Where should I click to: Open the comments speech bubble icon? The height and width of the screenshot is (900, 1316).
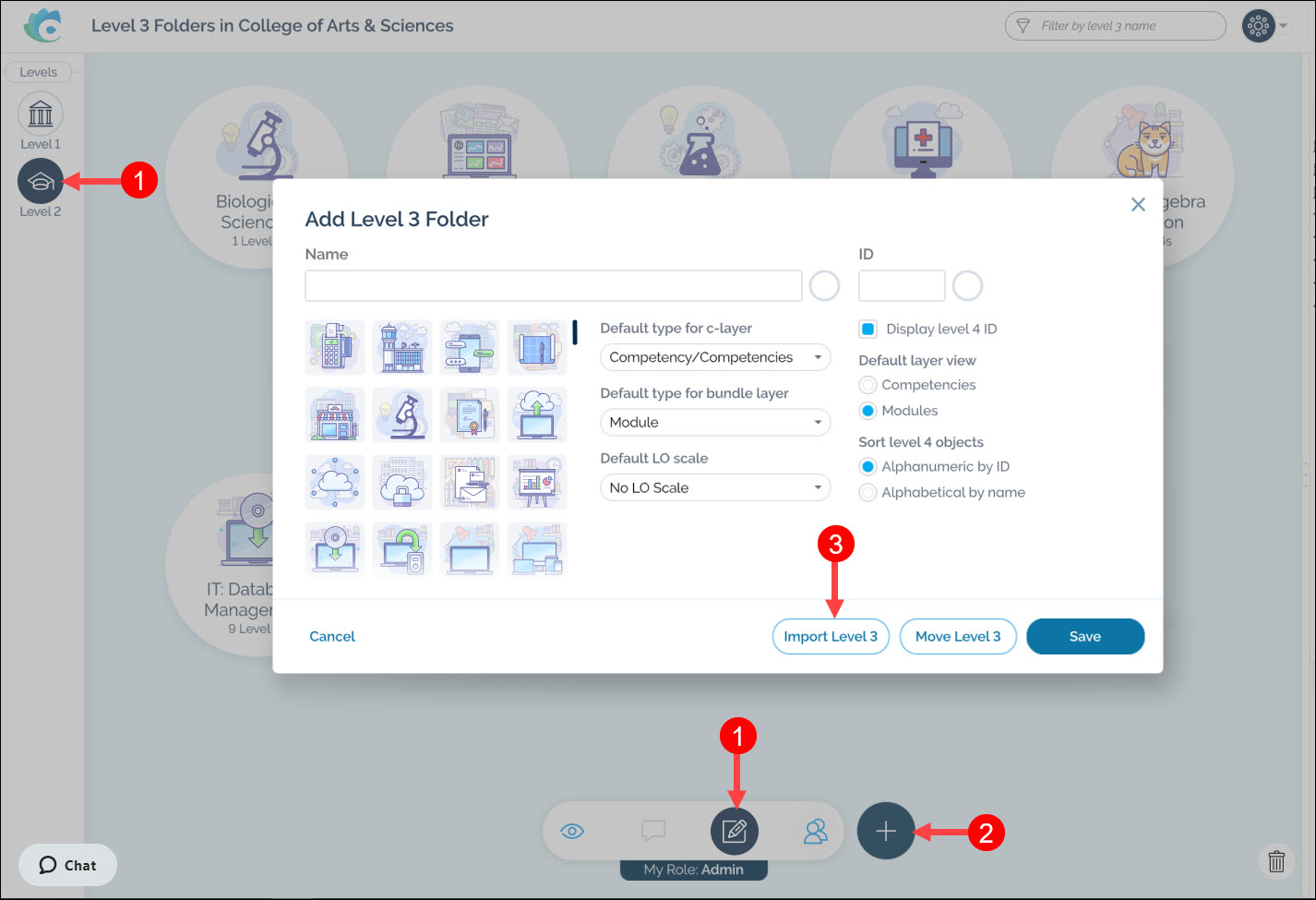click(653, 832)
